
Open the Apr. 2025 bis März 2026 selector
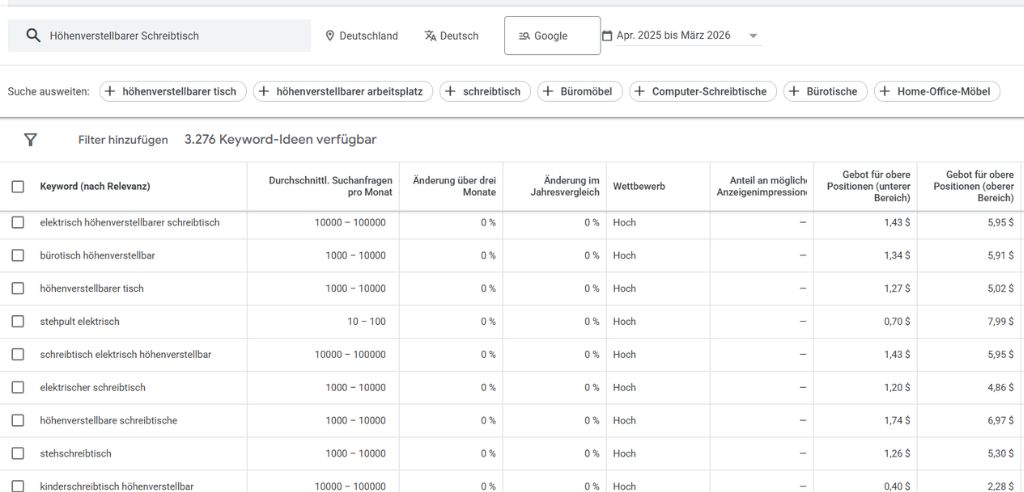[x=680, y=35]
